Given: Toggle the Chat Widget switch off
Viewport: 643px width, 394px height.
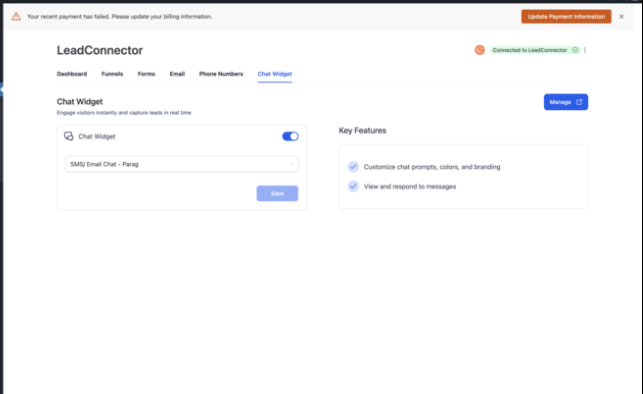Looking at the screenshot, I should tap(290, 136).
